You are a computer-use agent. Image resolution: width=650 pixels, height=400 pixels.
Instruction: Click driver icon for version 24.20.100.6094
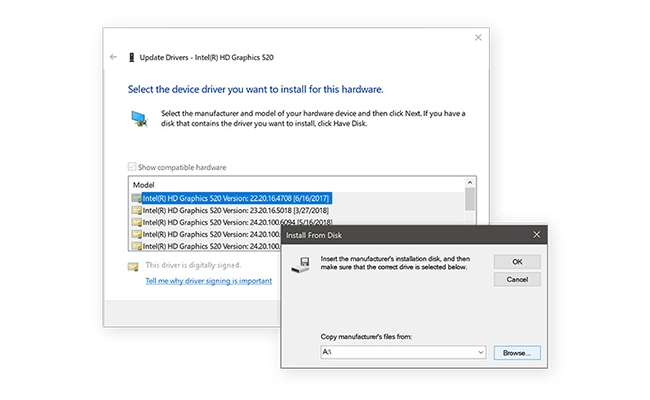click(136, 222)
